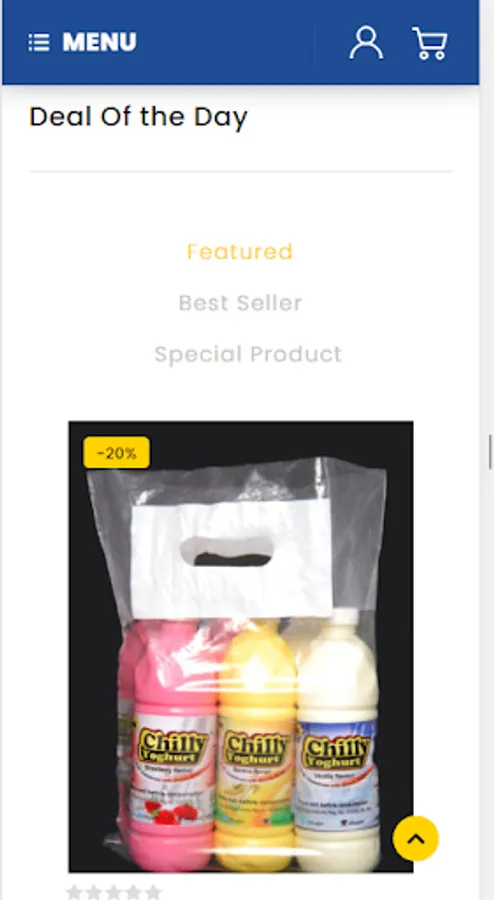This screenshot has height=900, width=494.
Task: Click the -20% discount badge
Action: (x=116, y=453)
